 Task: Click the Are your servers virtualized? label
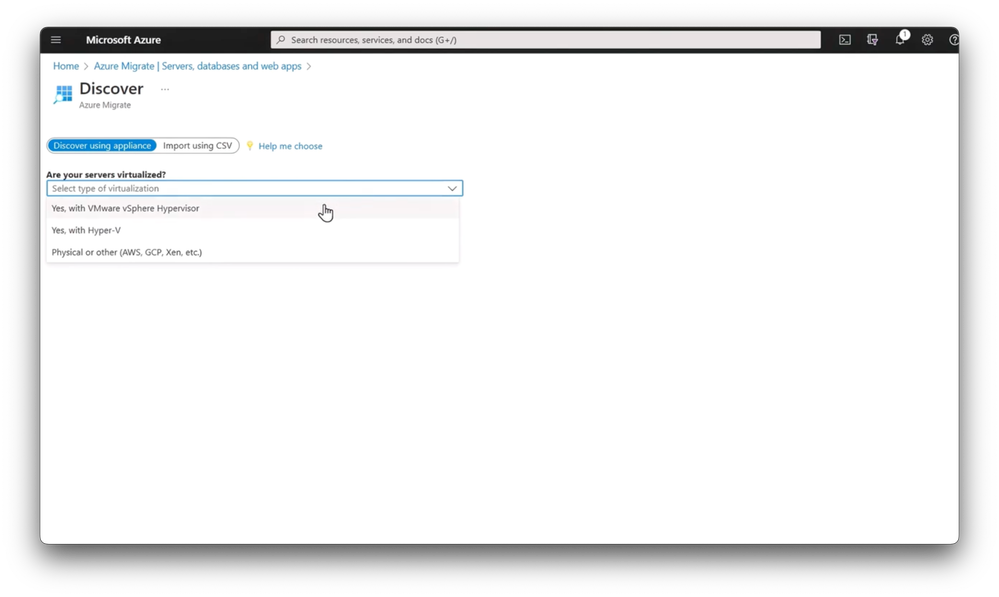tap(106, 175)
